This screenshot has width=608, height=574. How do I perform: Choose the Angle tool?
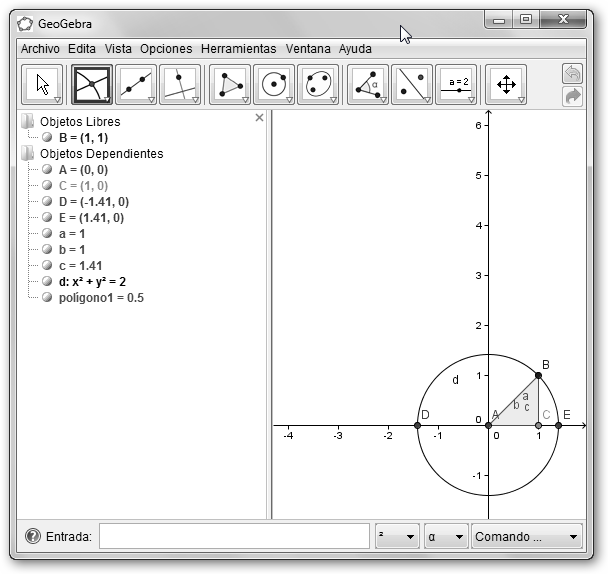click(x=367, y=85)
